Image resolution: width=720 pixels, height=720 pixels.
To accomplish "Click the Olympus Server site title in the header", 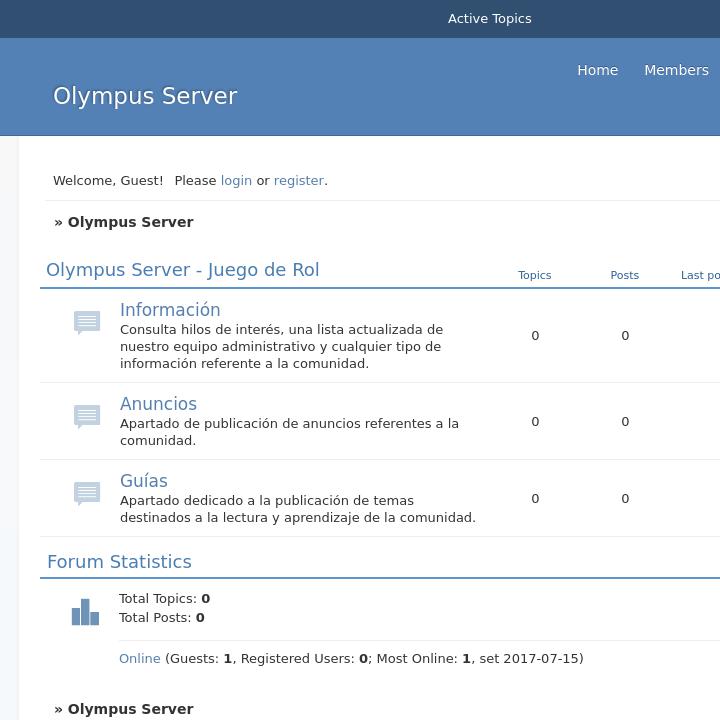I will pos(145,96).
